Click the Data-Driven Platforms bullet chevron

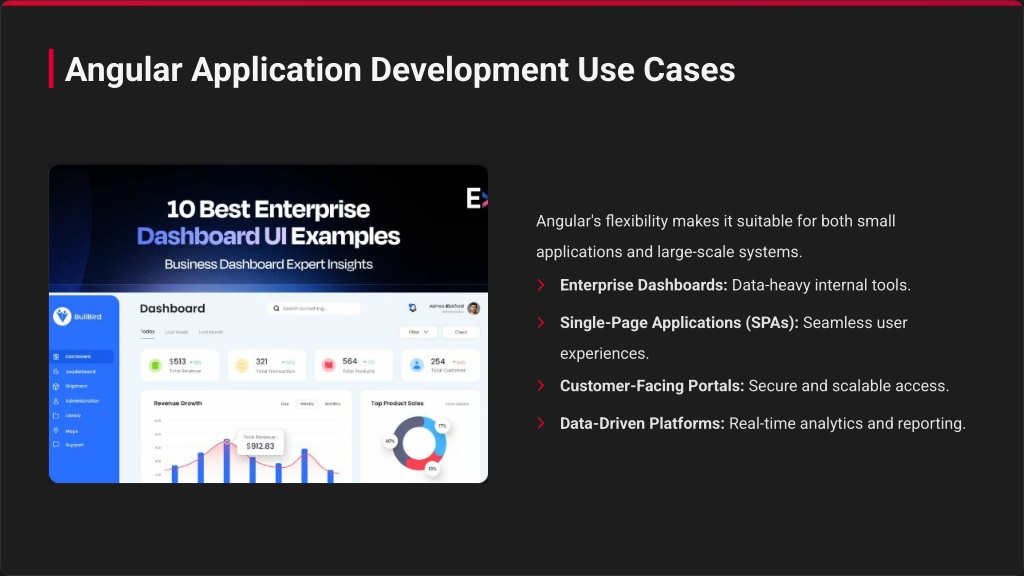[541, 423]
